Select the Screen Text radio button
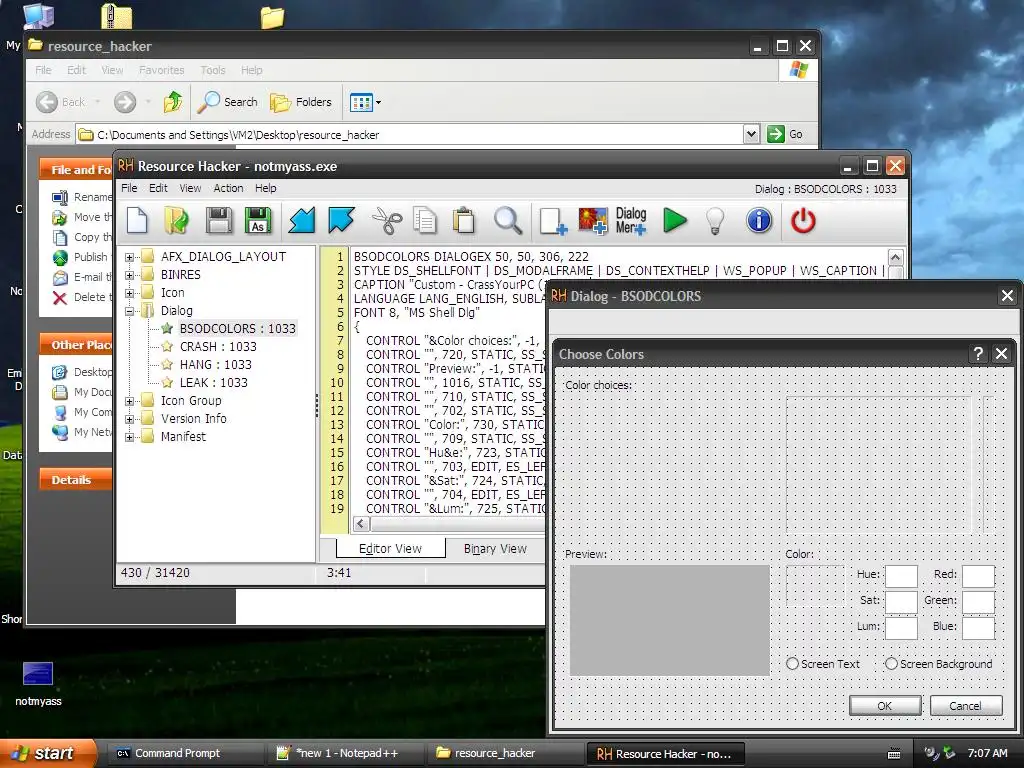 (792, 664)
